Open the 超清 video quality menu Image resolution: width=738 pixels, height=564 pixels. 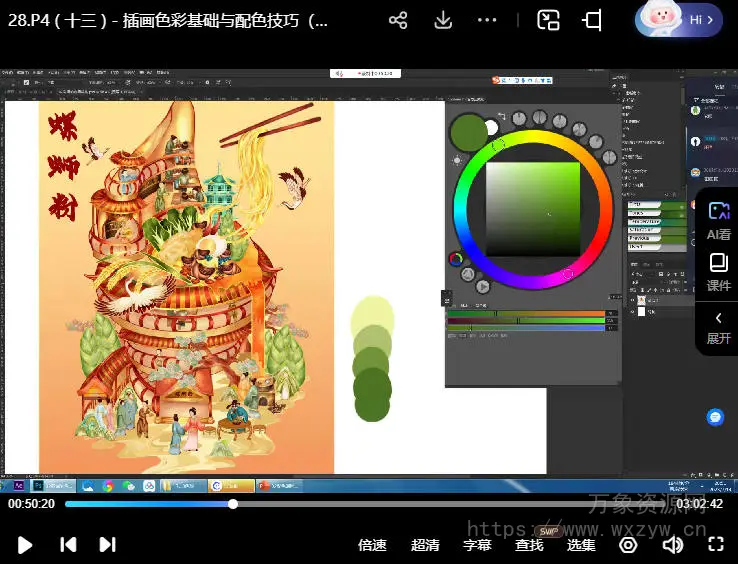coord(425,545)
